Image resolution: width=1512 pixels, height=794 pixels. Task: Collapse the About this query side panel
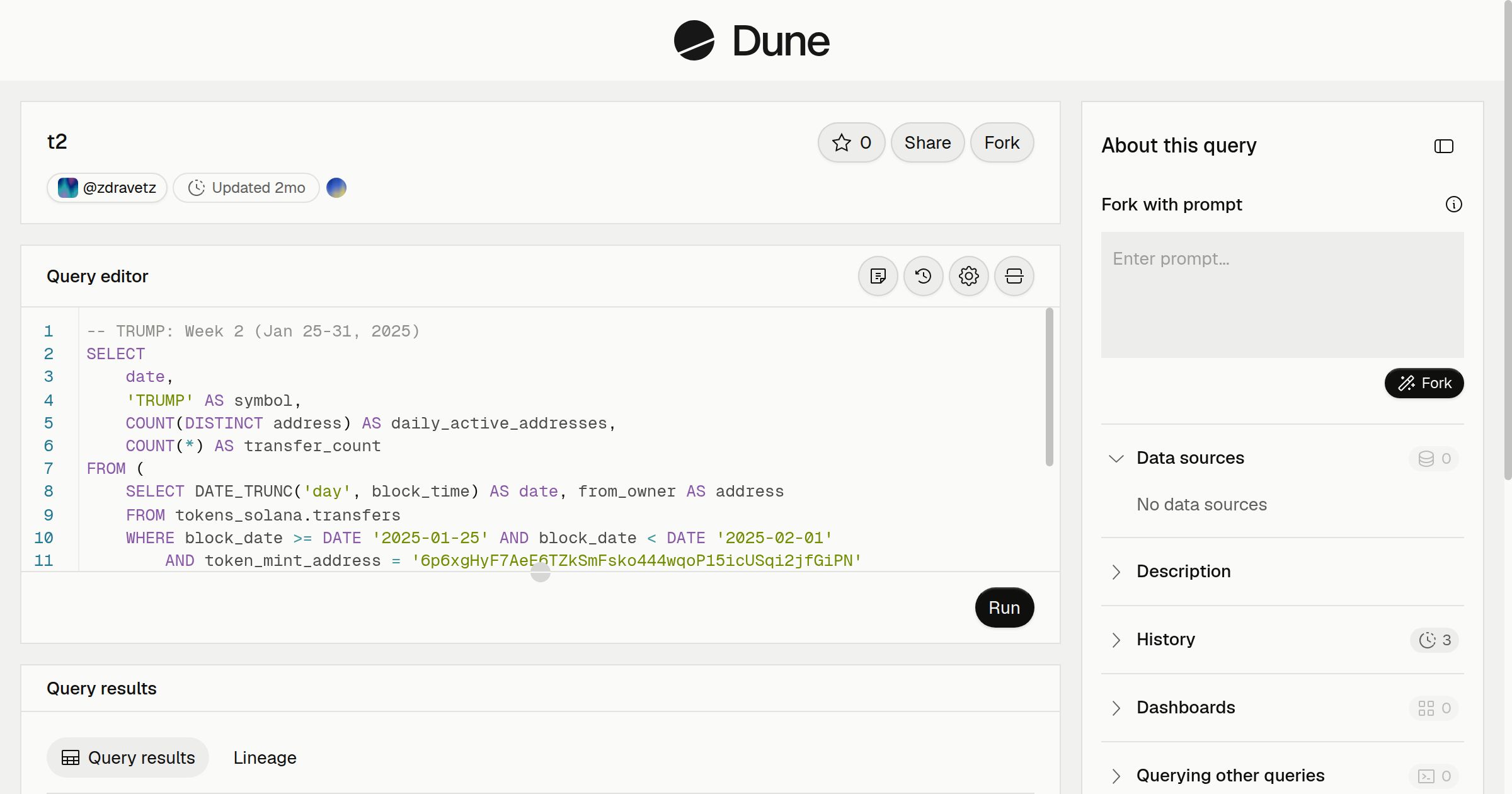(1443, 146)
